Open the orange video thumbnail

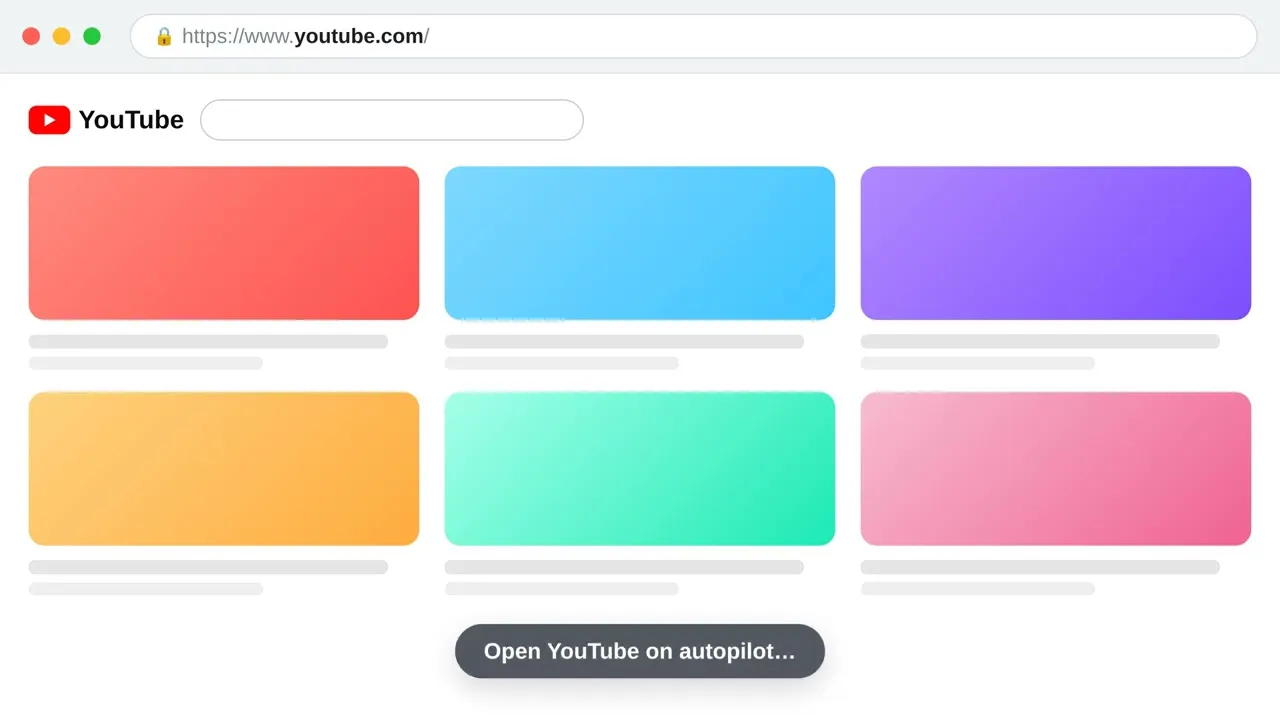click(x=224, y=469)
